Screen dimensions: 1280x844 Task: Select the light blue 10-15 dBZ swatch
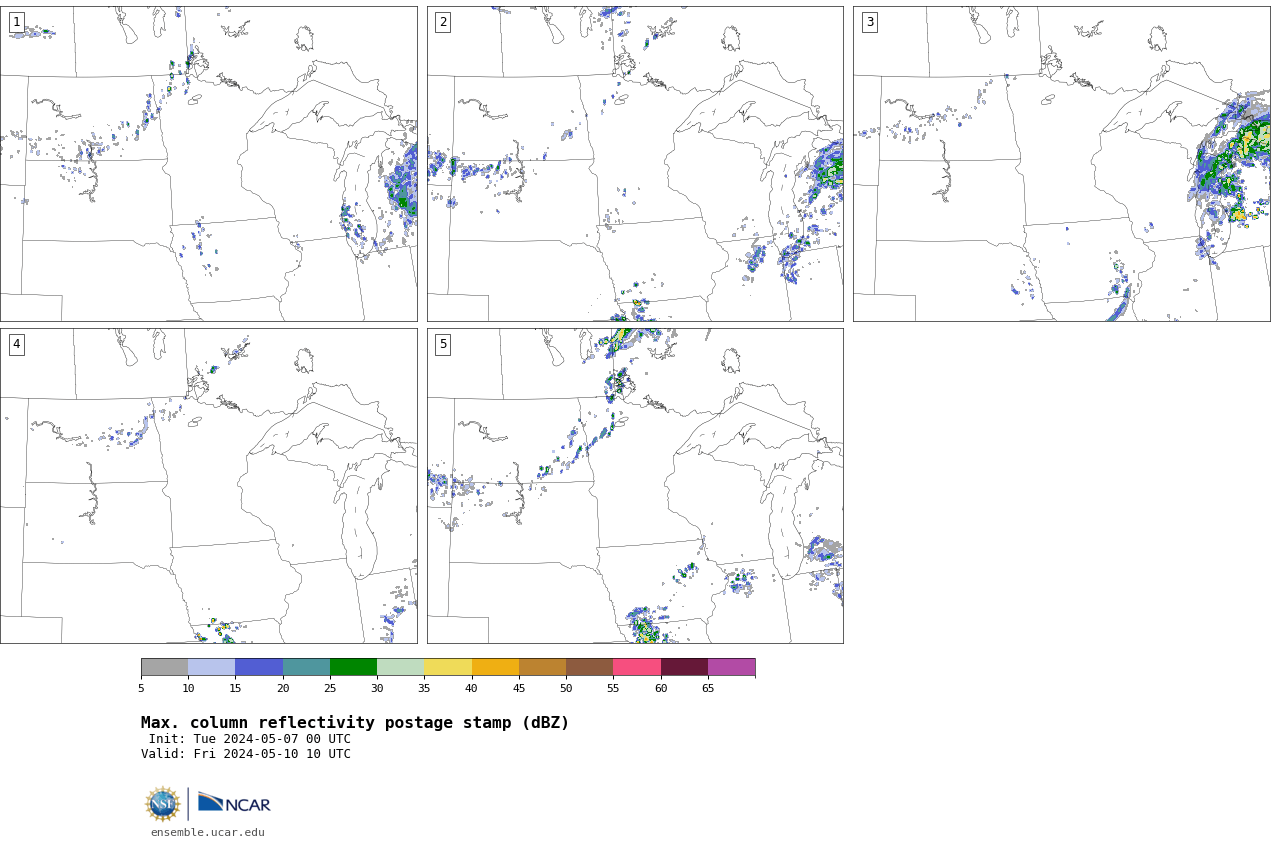pyautogui.click(x=212, y=667)
